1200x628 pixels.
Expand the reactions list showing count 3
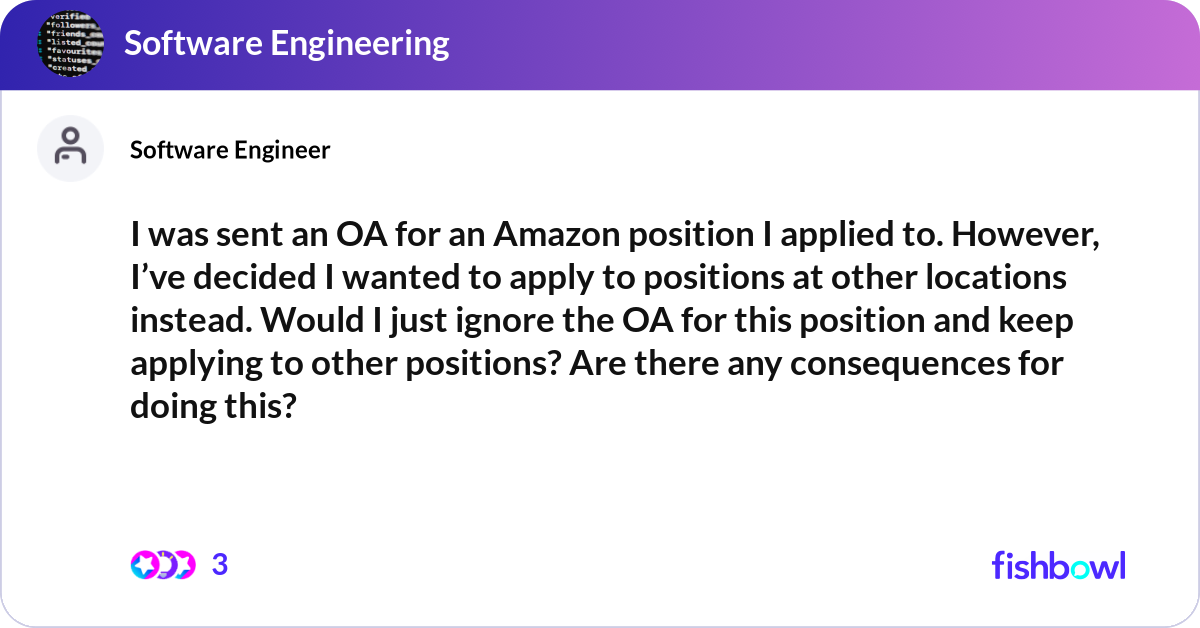219,564
